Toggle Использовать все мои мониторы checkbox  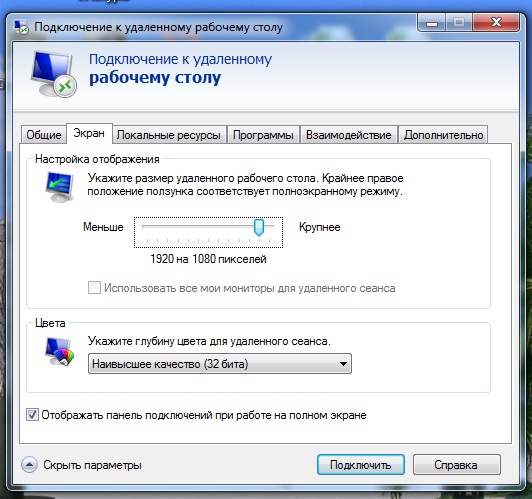point(94,288)
